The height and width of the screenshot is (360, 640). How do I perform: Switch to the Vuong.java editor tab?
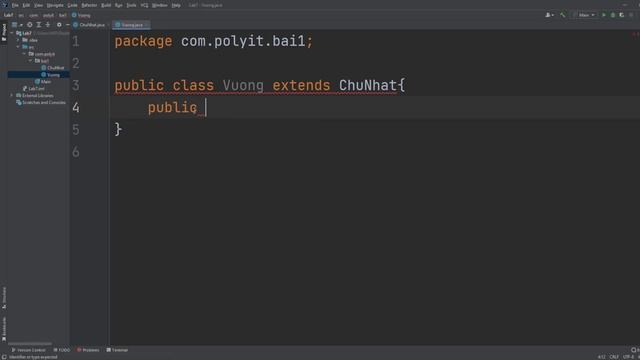coord(130,25)
